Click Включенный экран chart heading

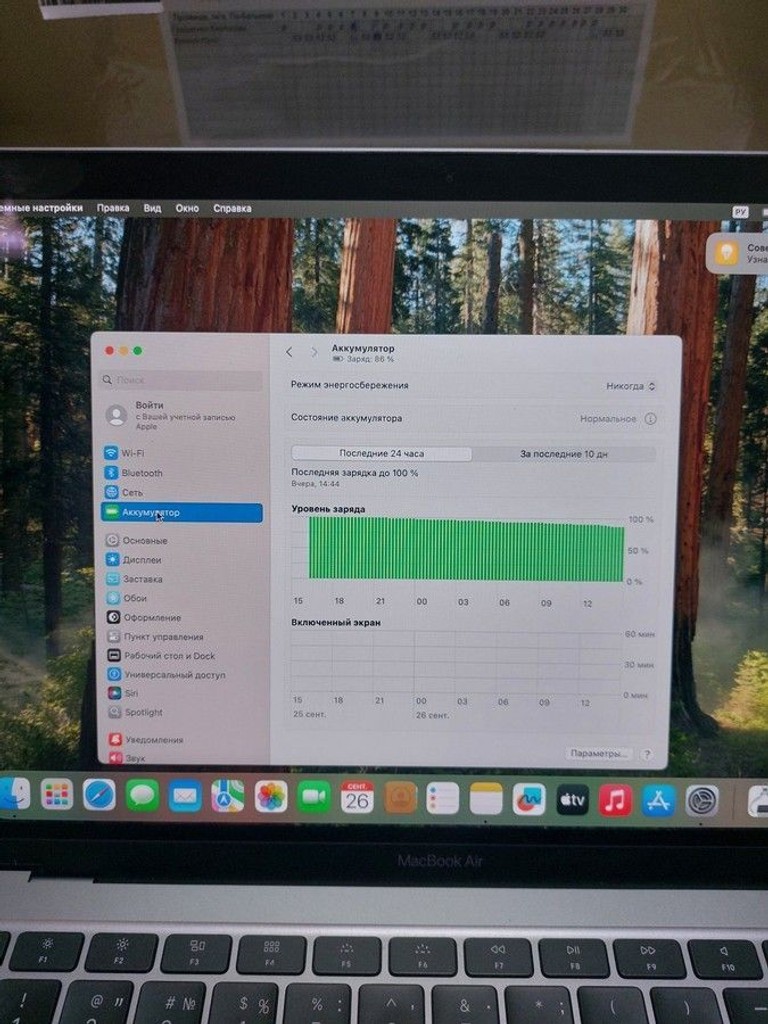(336, 622)
